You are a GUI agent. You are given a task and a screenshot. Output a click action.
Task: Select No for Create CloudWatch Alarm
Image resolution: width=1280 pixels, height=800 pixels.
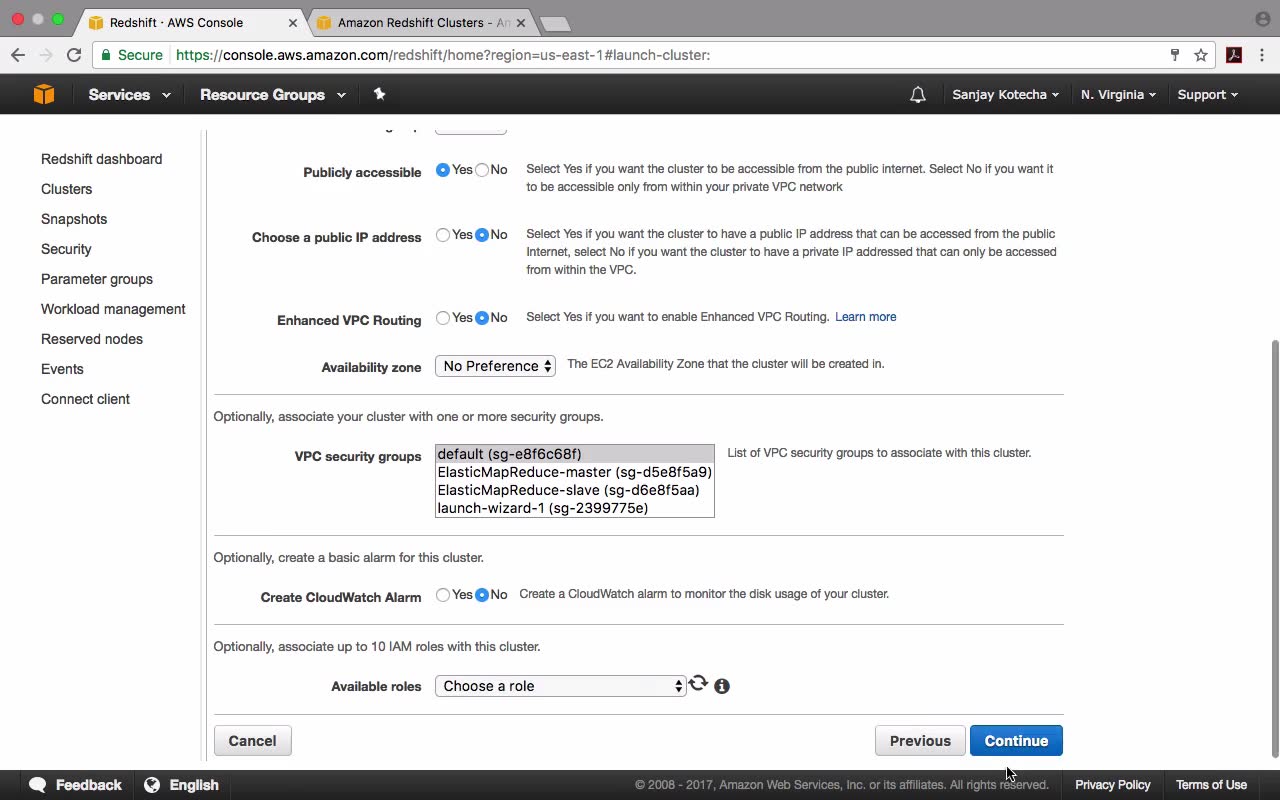tap(482, 595)
